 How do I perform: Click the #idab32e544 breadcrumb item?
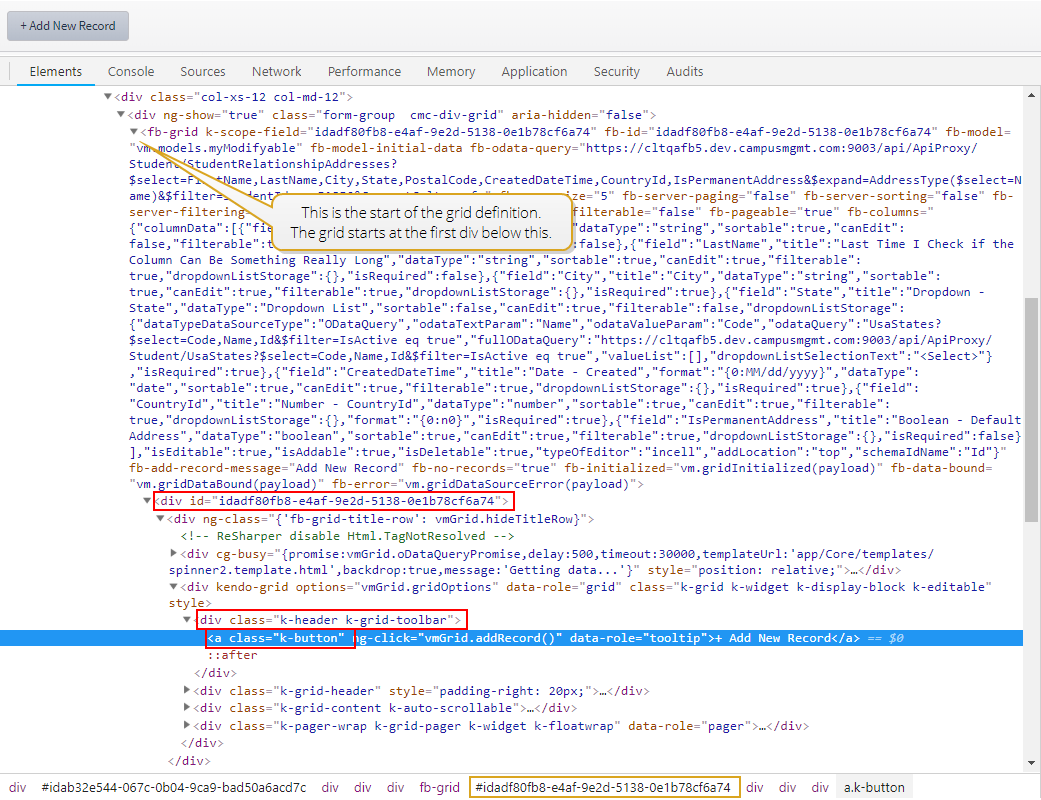[174, 787]
